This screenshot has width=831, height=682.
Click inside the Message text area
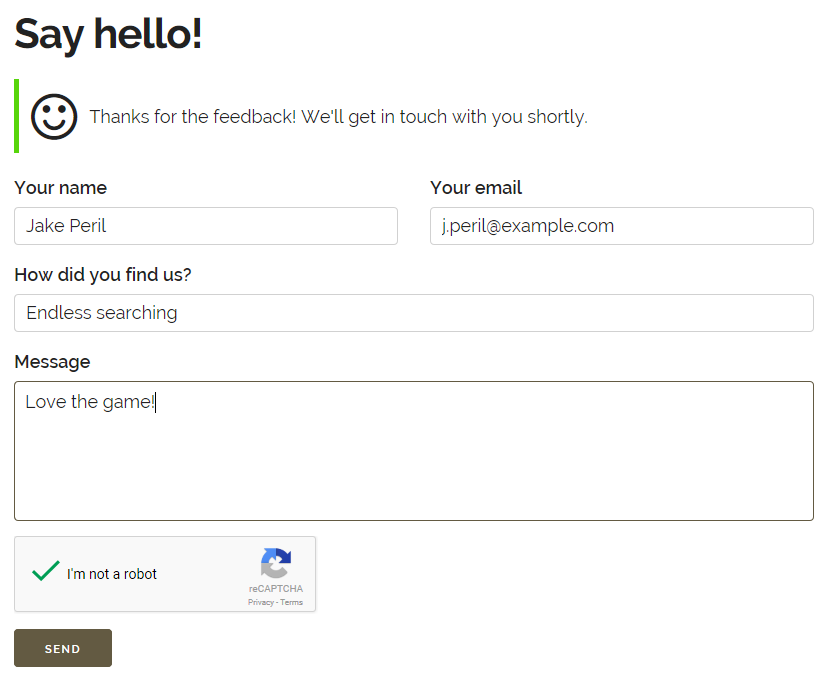414,450
